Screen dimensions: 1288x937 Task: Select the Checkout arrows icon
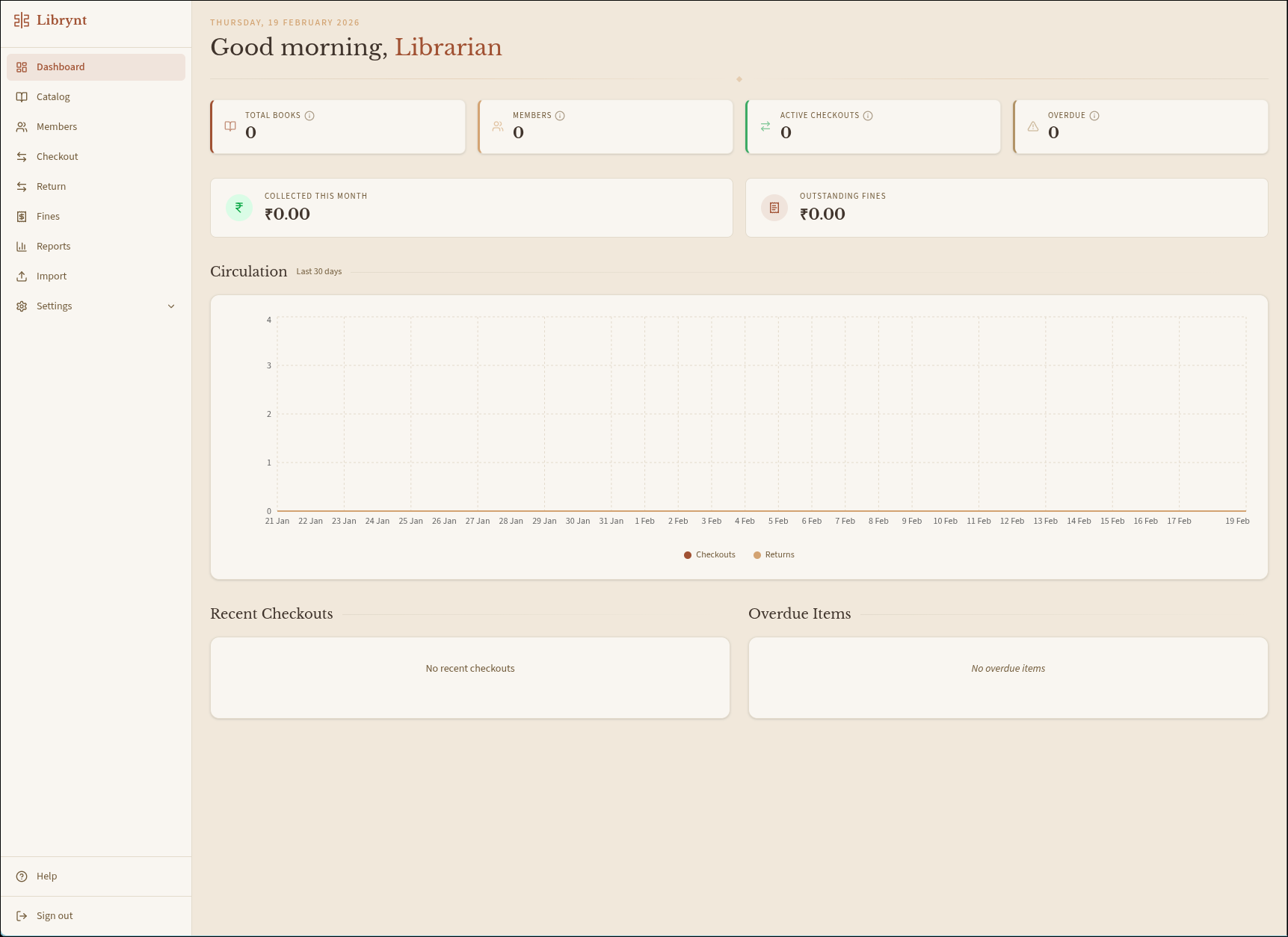(22, 156)
